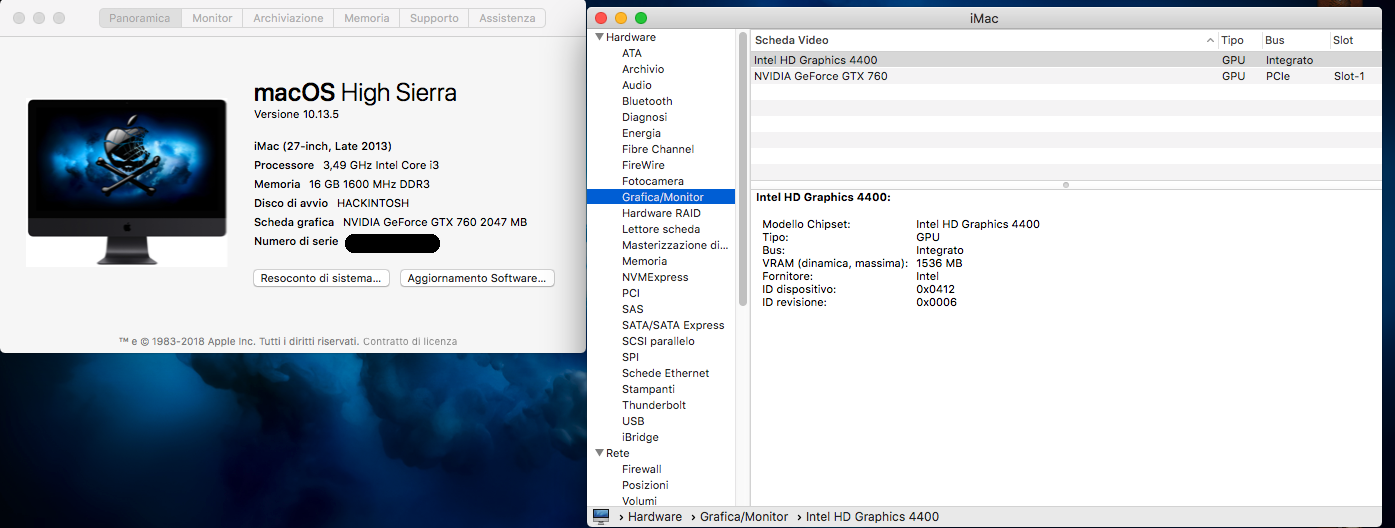Open the Assistenza tab

click(507, 18)
